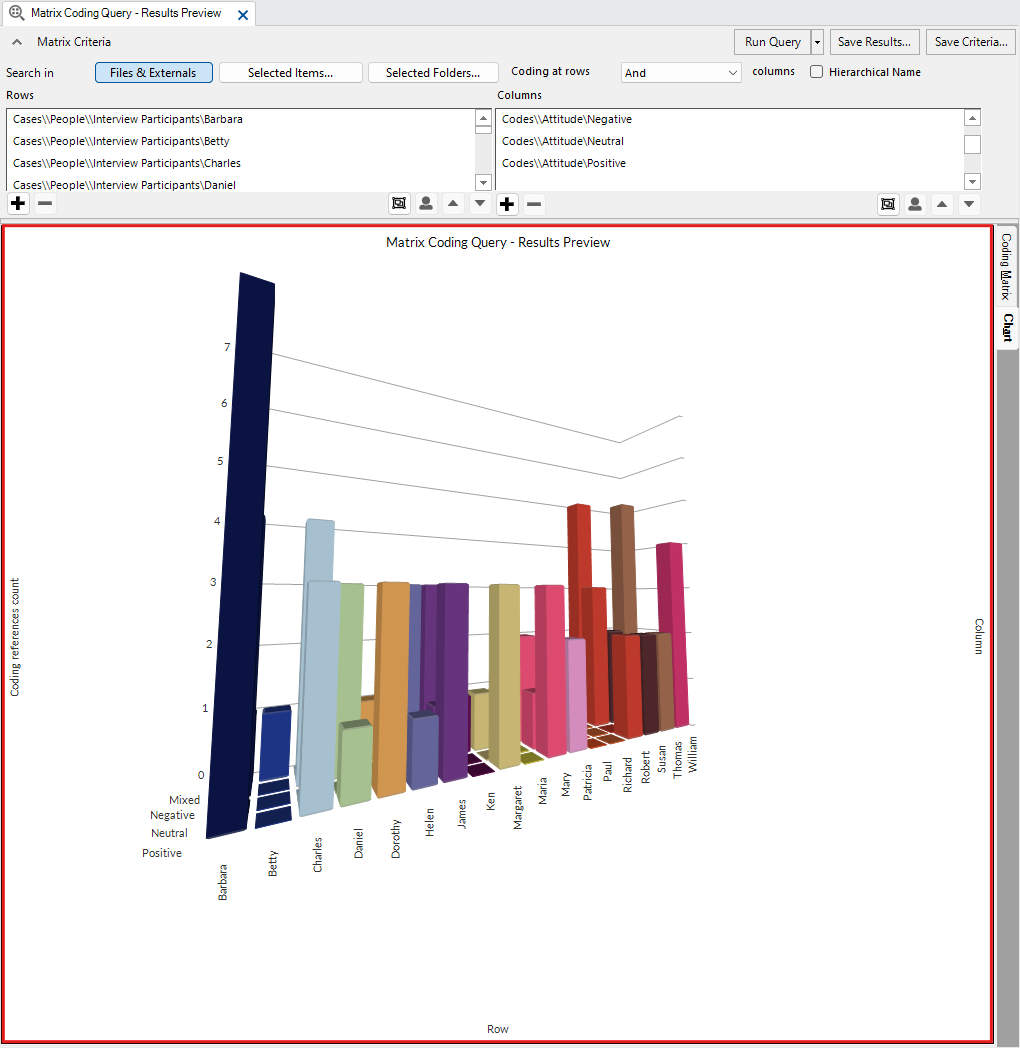Screen dimensions: 1020x1048
Task: Select the Betty row entry
Action: pos(241,141)
